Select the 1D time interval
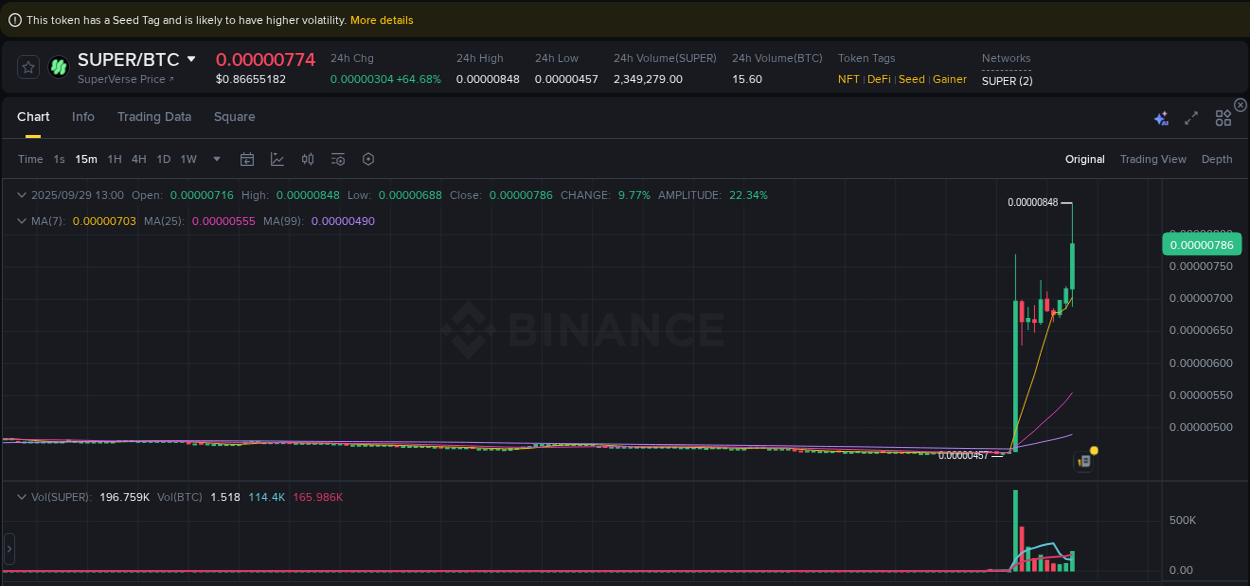 (x=163, y=159)
